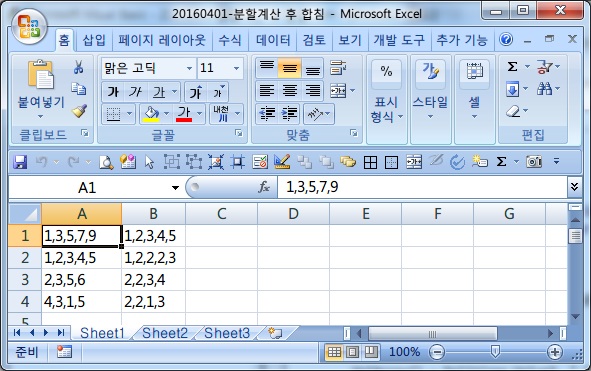591x371 pixels.
Task: Open the 수식 ribbon tab
Action: point(229,40)
